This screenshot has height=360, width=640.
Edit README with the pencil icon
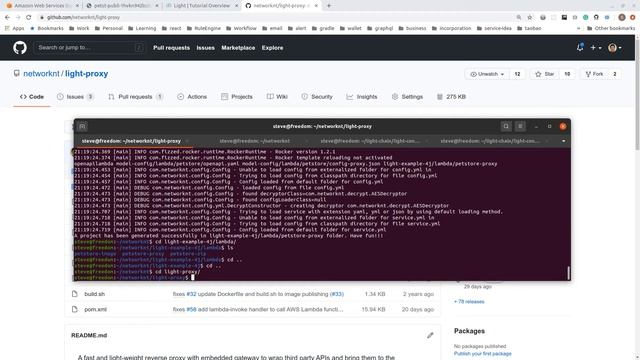coord(430,336)
